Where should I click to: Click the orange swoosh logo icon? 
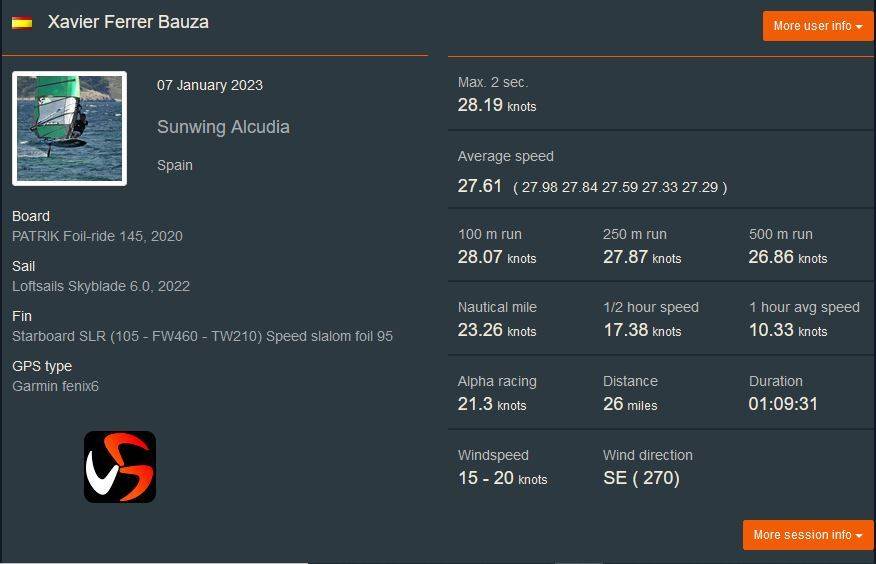click(120, 466)
